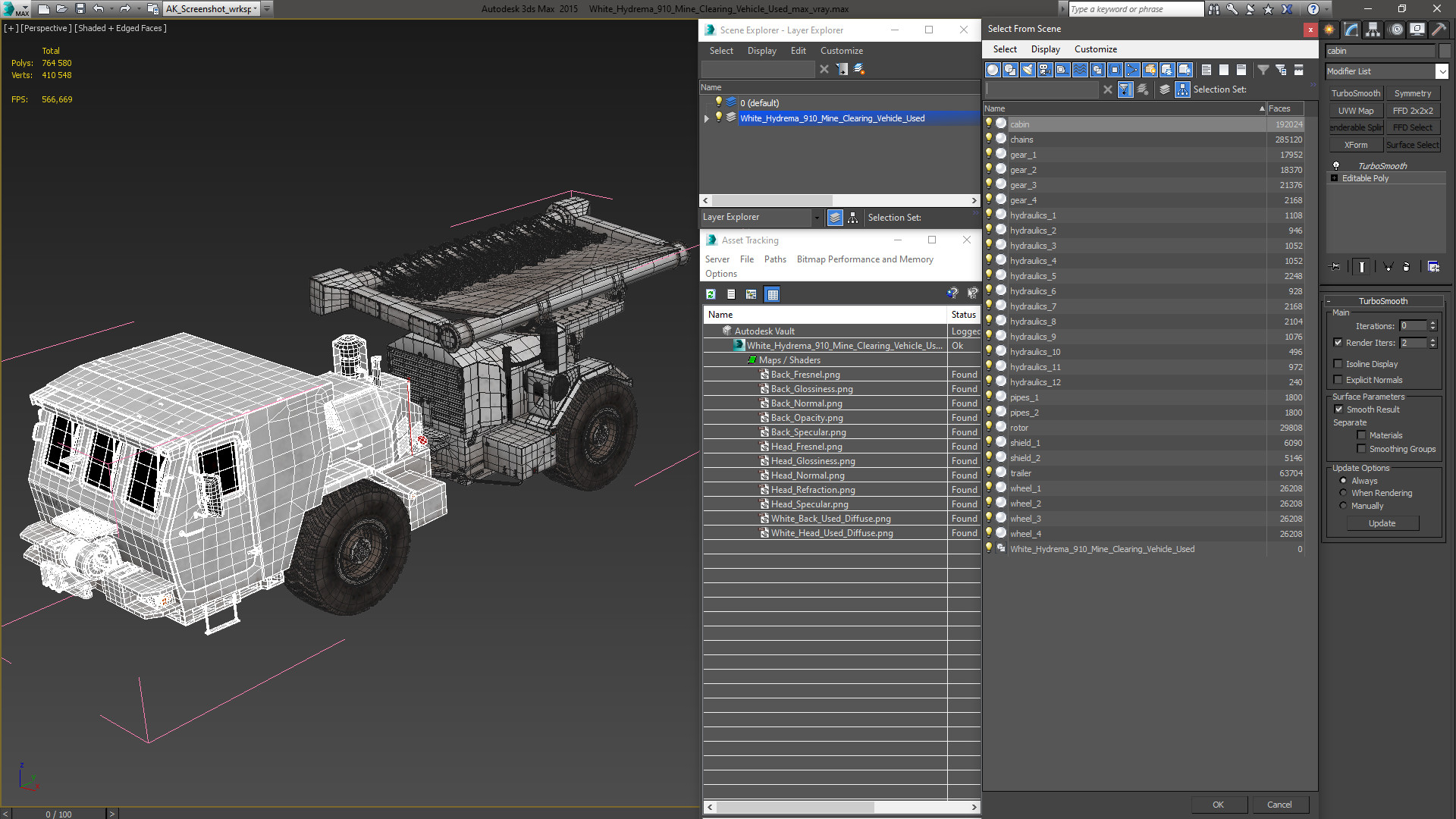The image size is (1456, 819).
Task: Click Refresh icon in Asset Tracking toolbar
Action: click(711, 294)
